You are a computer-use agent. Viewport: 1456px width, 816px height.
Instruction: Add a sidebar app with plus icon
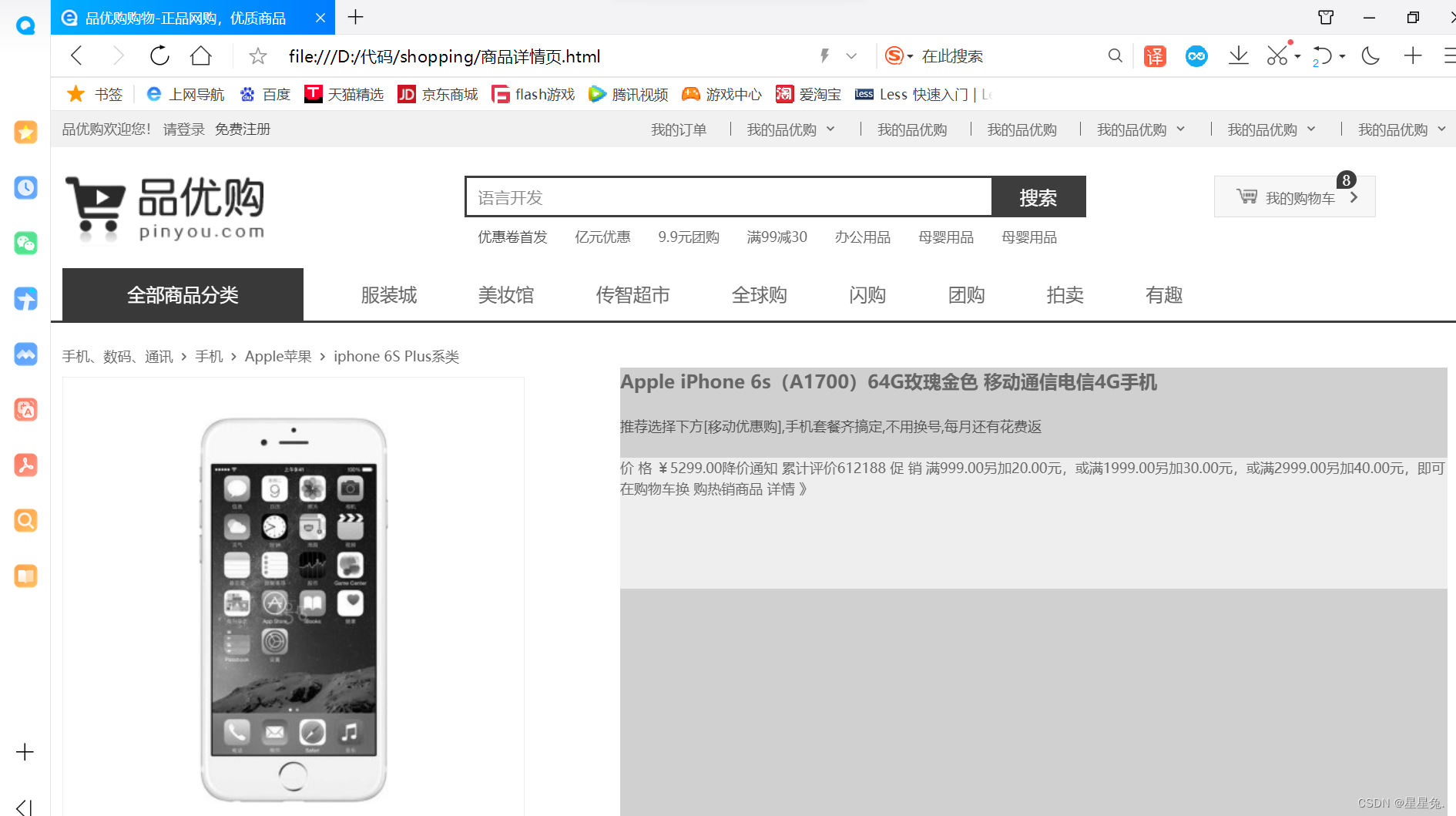[x=25, y=752]
